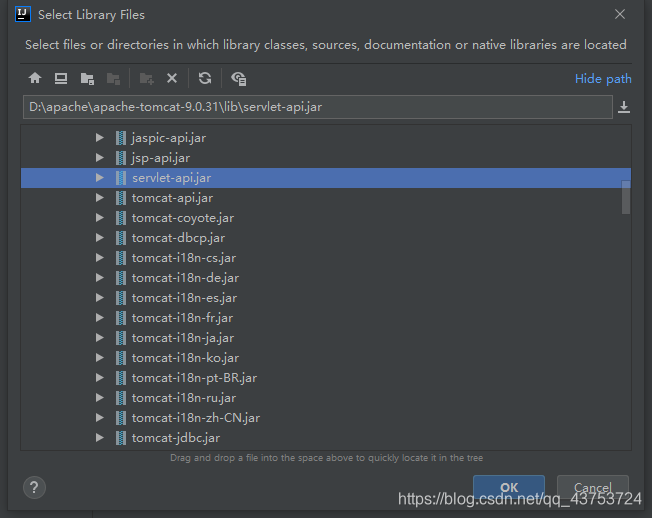Click jar icon beside tomcat-i18n-ru.jar
The image size is (652, 518).
tap(121, 397)
